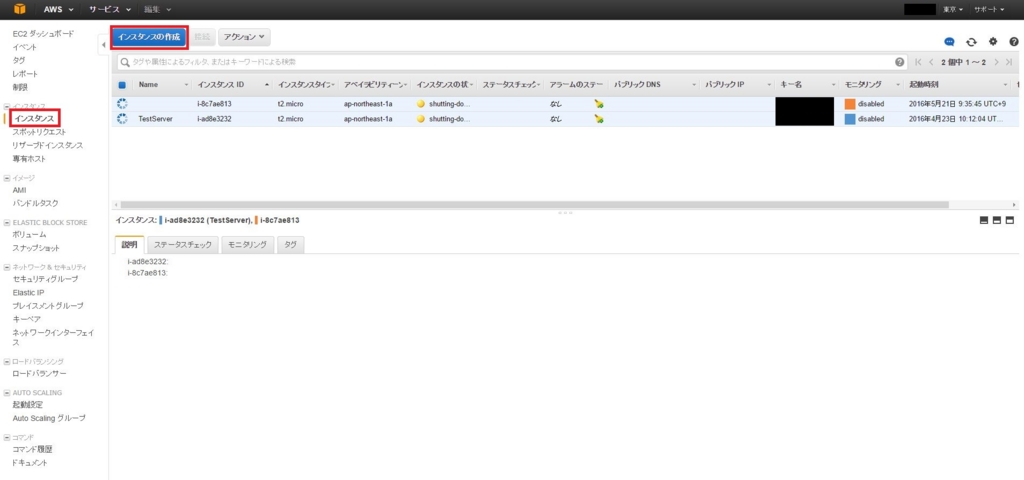Open EC2 ダッシュボード in sidebar
This screenshot has height=480, width=1024.
click(x=43, y=34)
